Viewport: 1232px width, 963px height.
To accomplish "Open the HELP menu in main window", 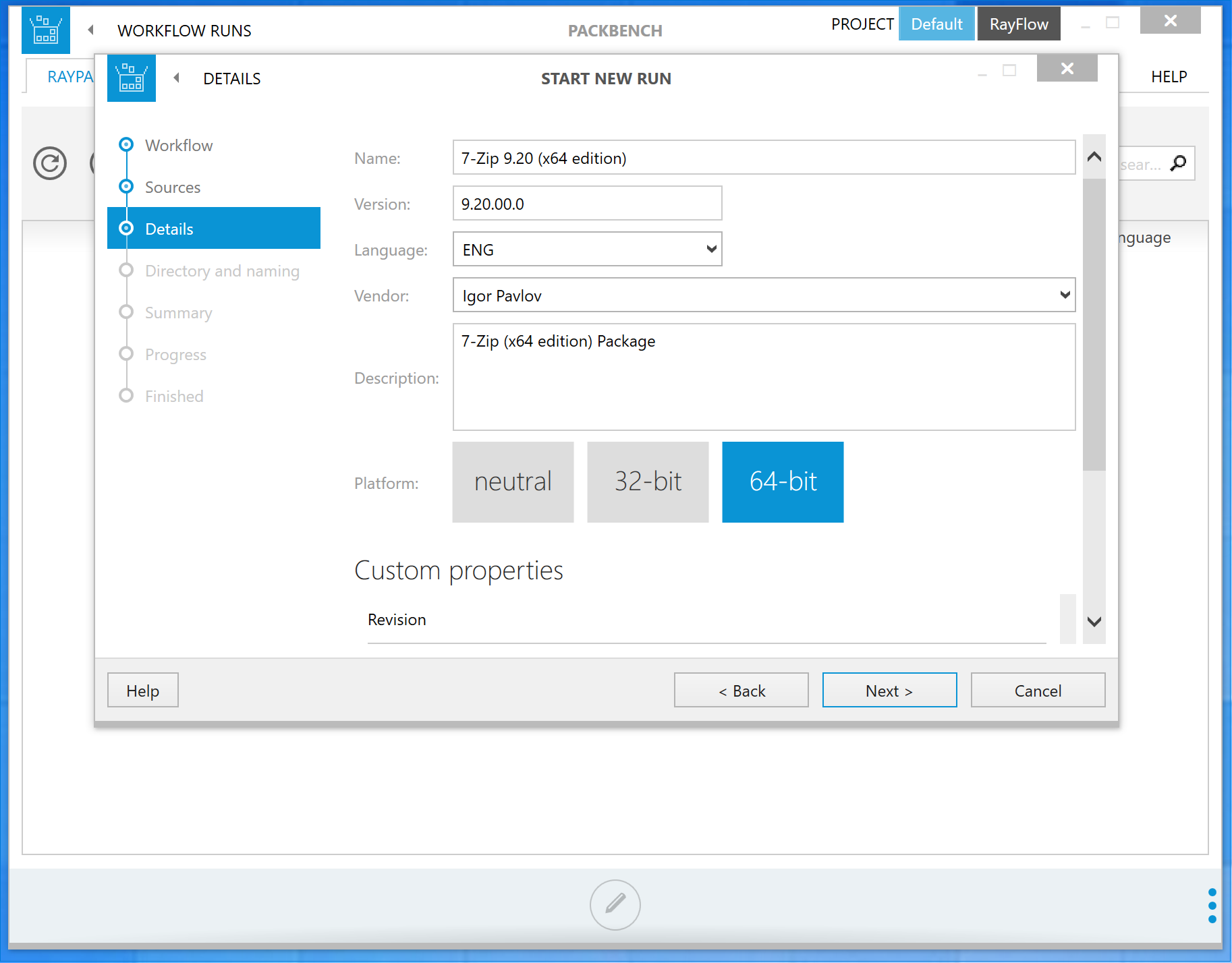I will (1169, 76).
